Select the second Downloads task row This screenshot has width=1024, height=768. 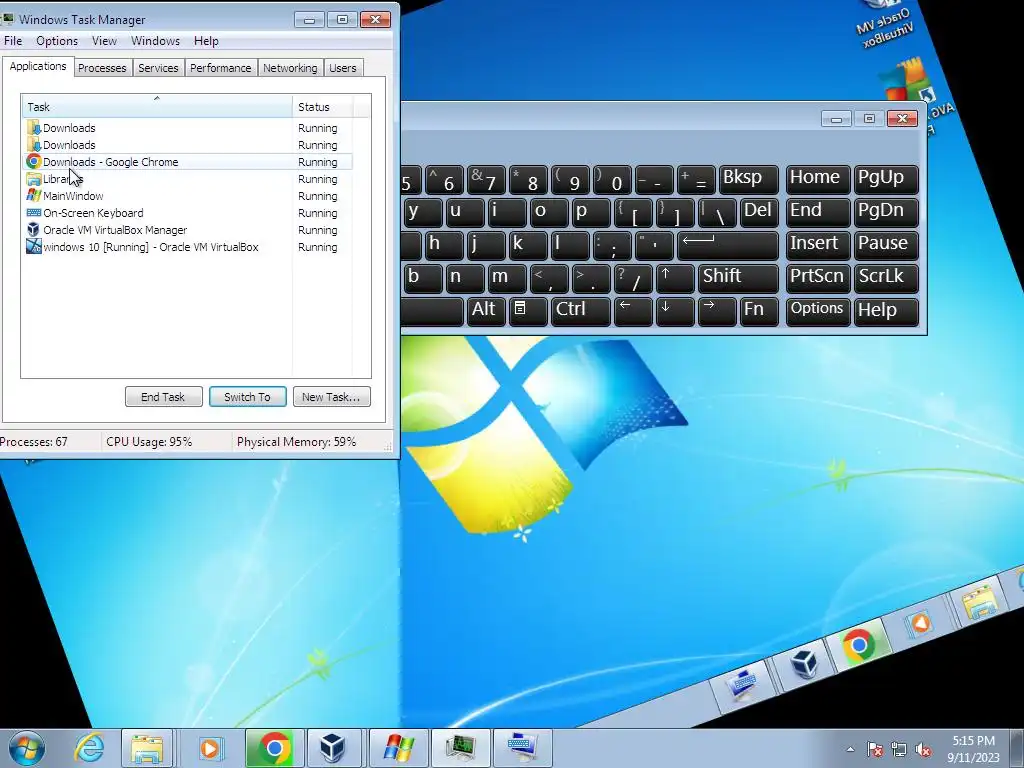[x=188, y=145]
